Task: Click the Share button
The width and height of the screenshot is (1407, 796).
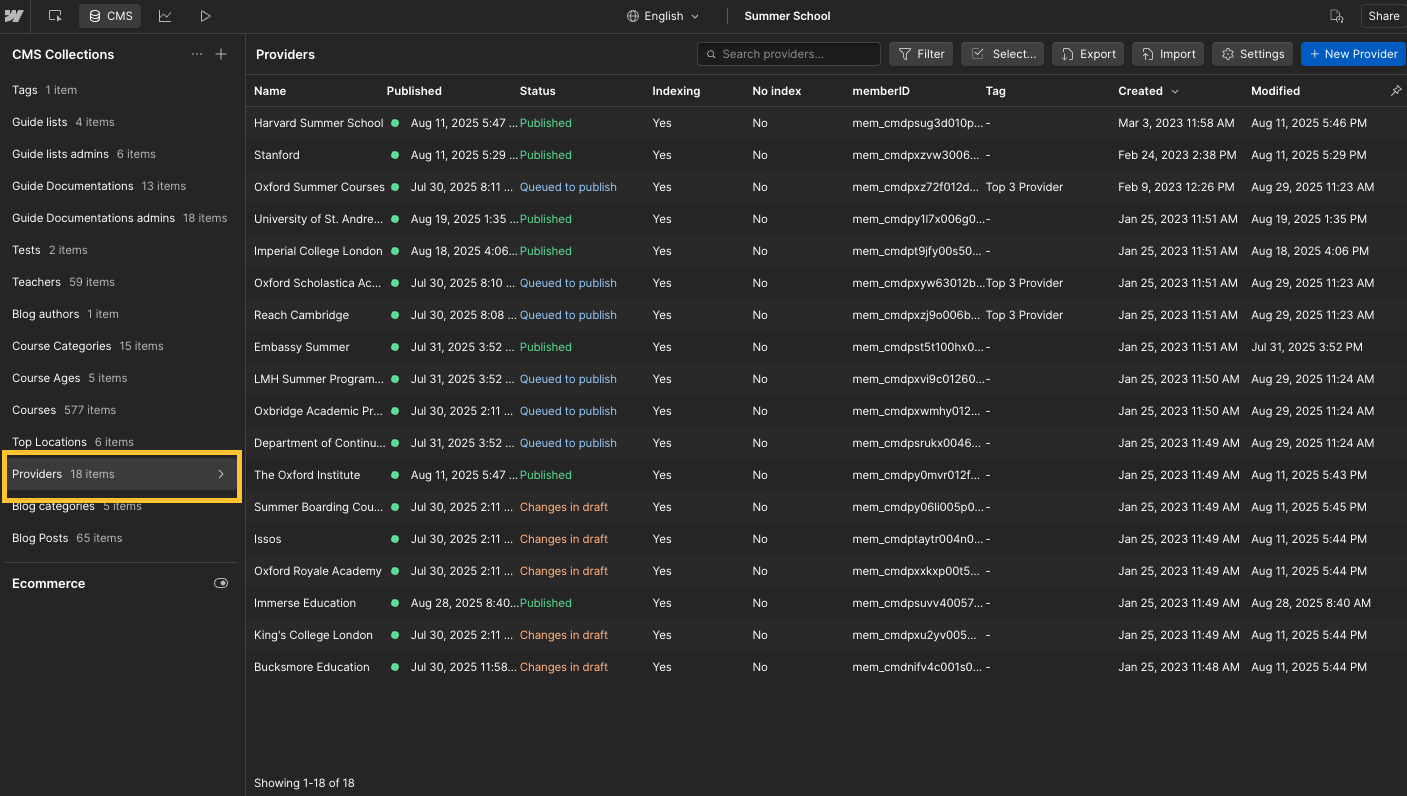Action: tap(1384, 16)
